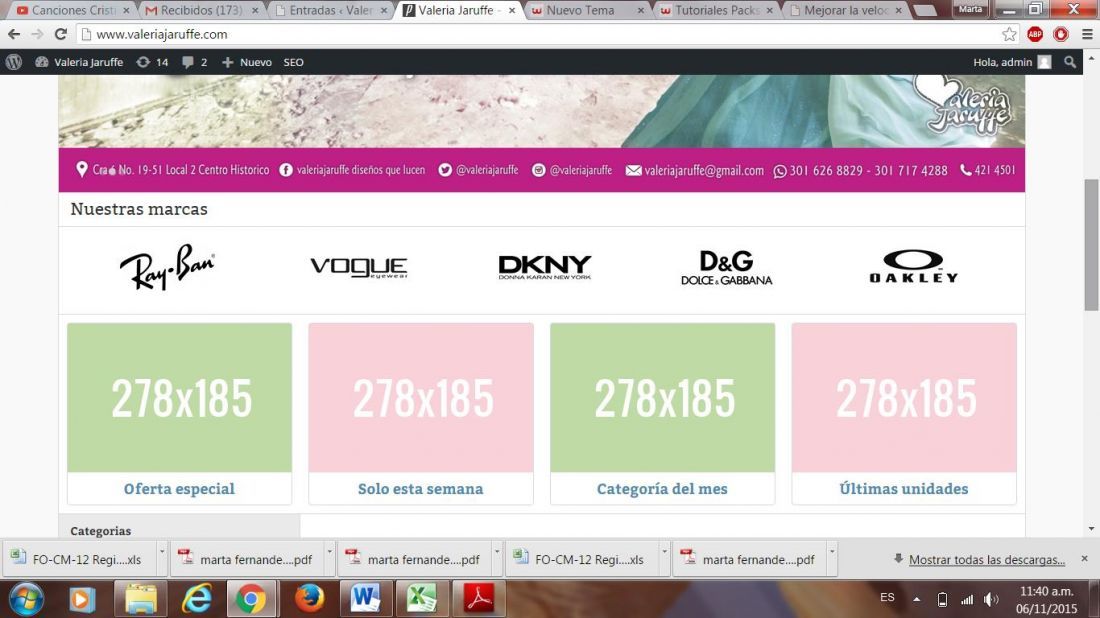Click the Vogue eyewear brand logo
The width and height of the screenshot is (1100, 618).
point(358,267)
